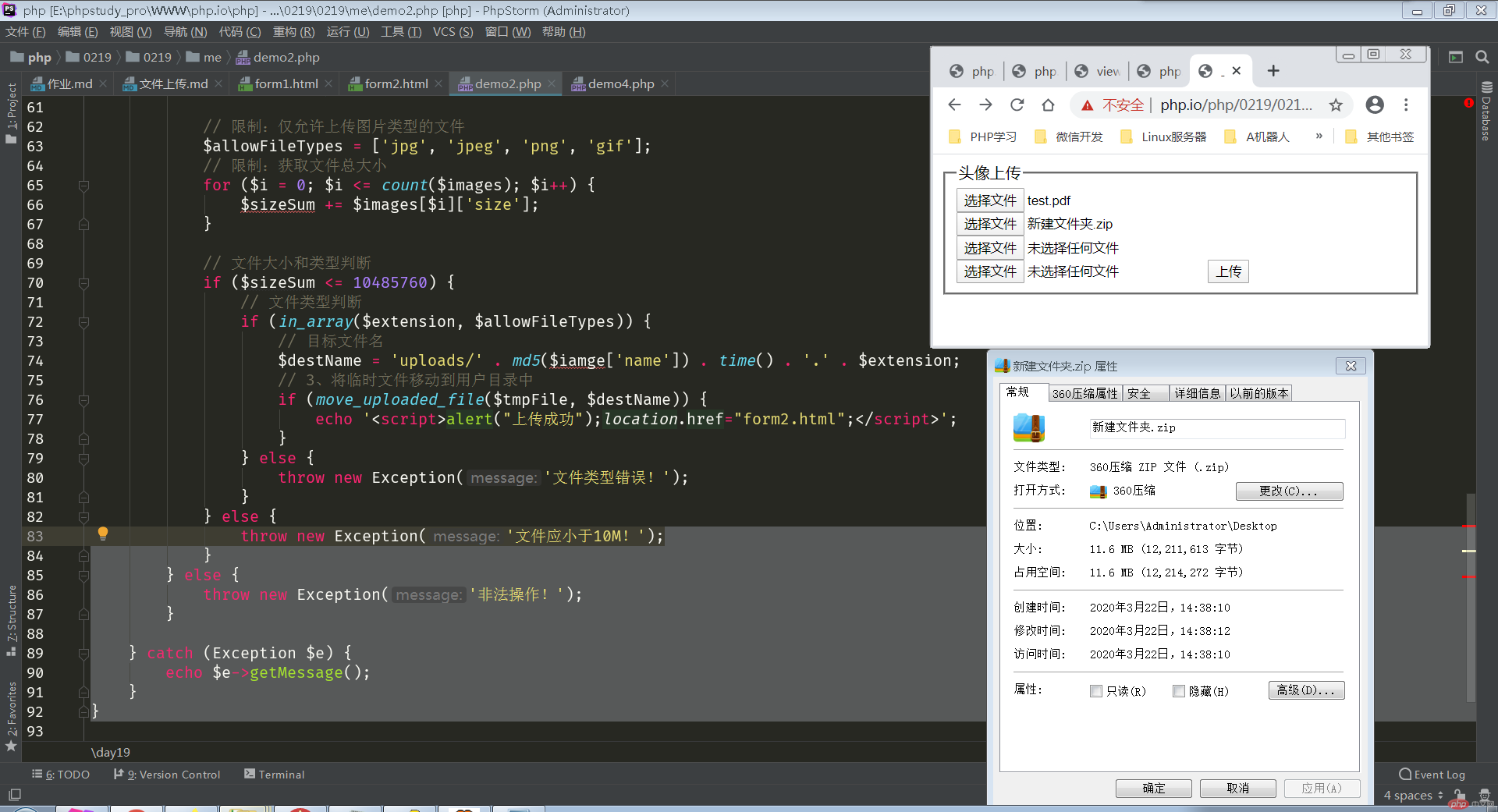Collapse the if block at line 70
Viewport: 1498px width, 812px height.
(x=83, y=283)
